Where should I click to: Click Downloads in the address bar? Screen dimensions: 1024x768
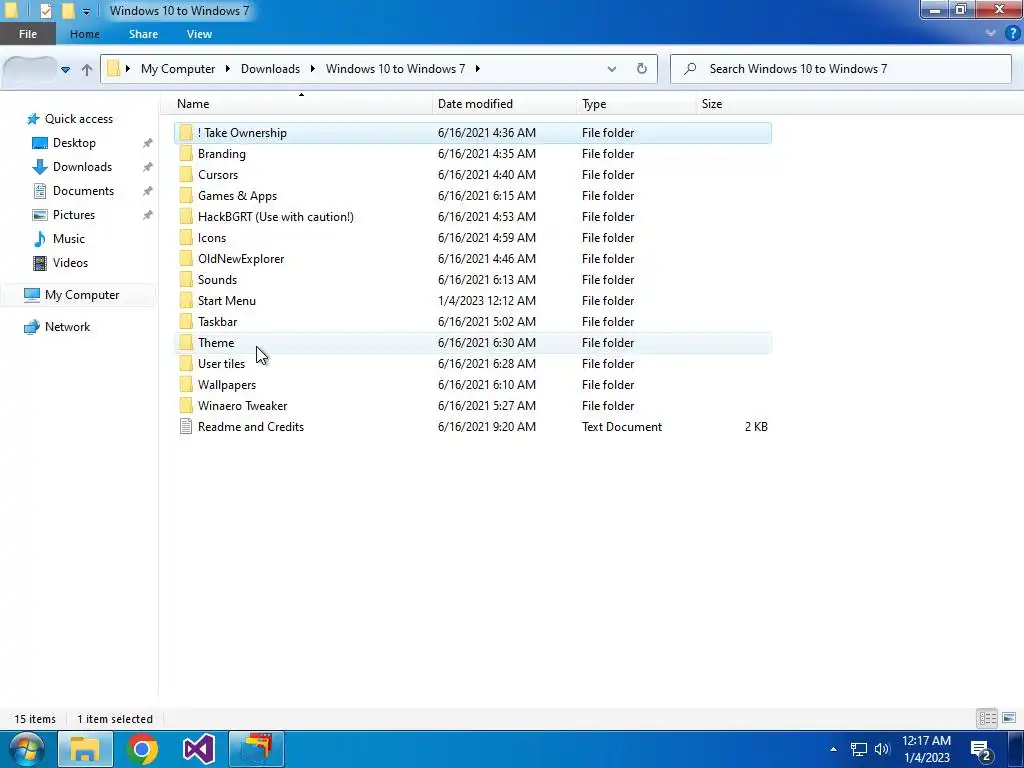270,69
